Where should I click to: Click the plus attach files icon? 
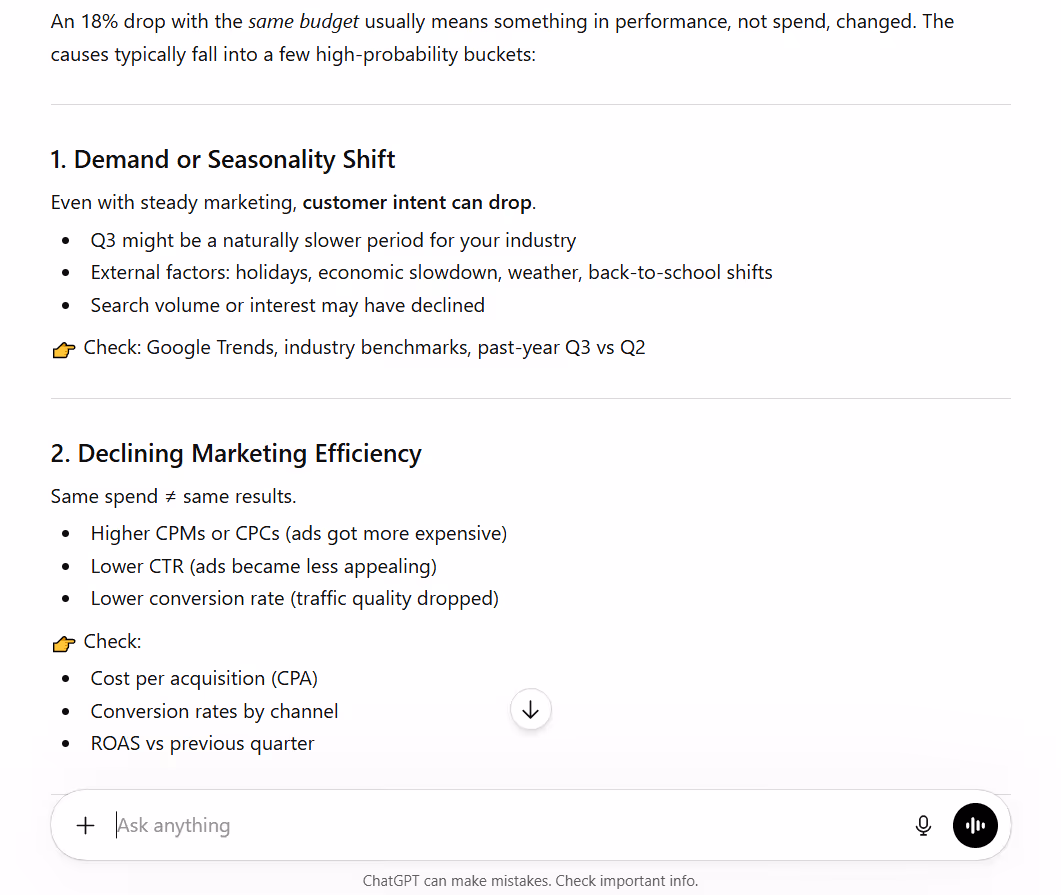(85, 825)
